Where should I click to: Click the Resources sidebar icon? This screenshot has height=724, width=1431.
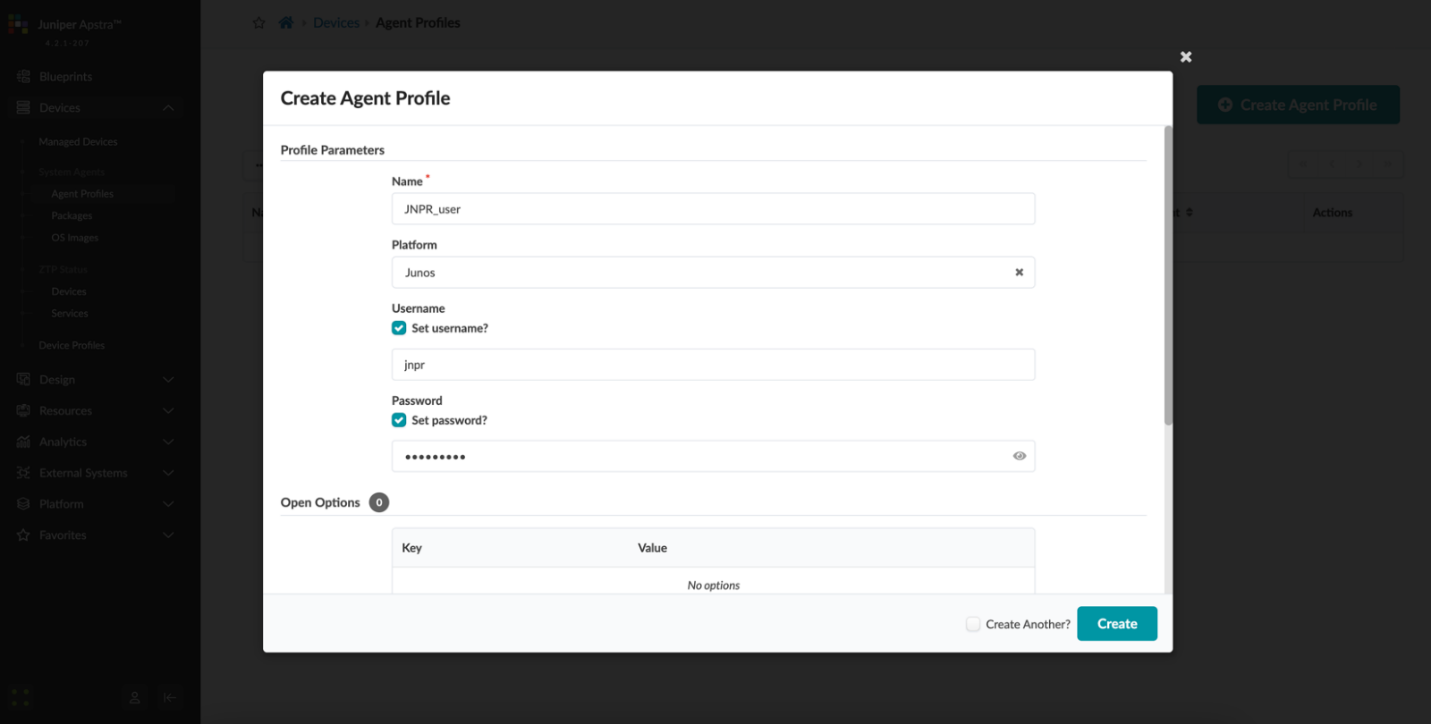click(x=23, y=411)
